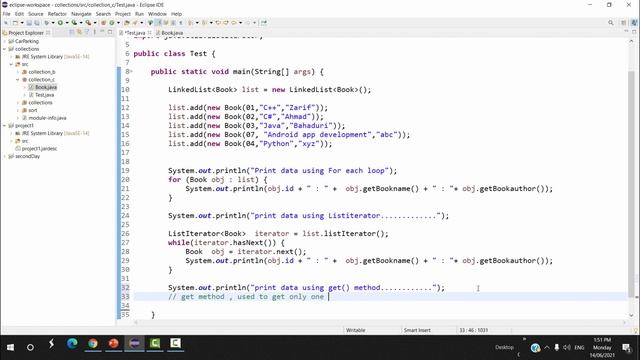Open the New Java Class dropdown arrow

tap(118, 23)
